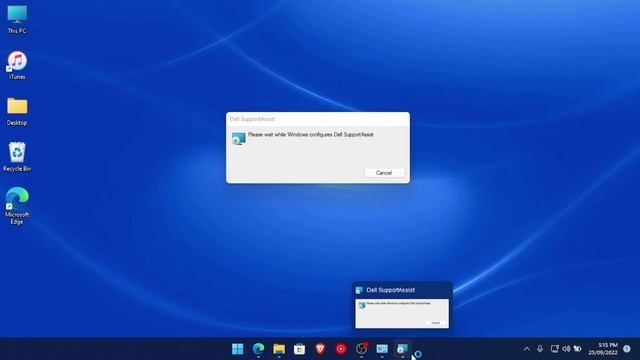This screenshot has width=640, height=360.
Task: Open the Recycle Bin
Action: click(x=17, y=157)
